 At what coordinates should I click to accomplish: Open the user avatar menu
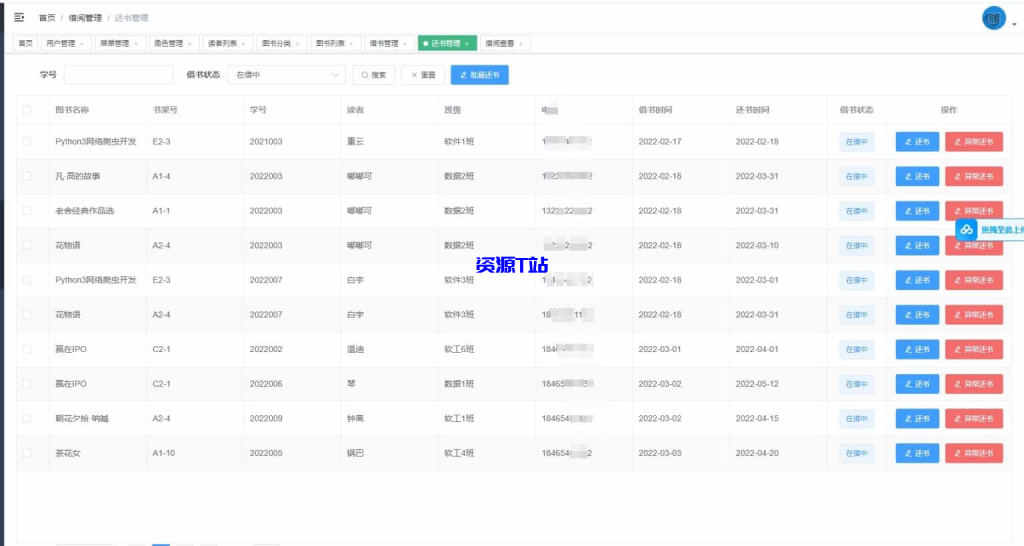(x=993, y=18)
